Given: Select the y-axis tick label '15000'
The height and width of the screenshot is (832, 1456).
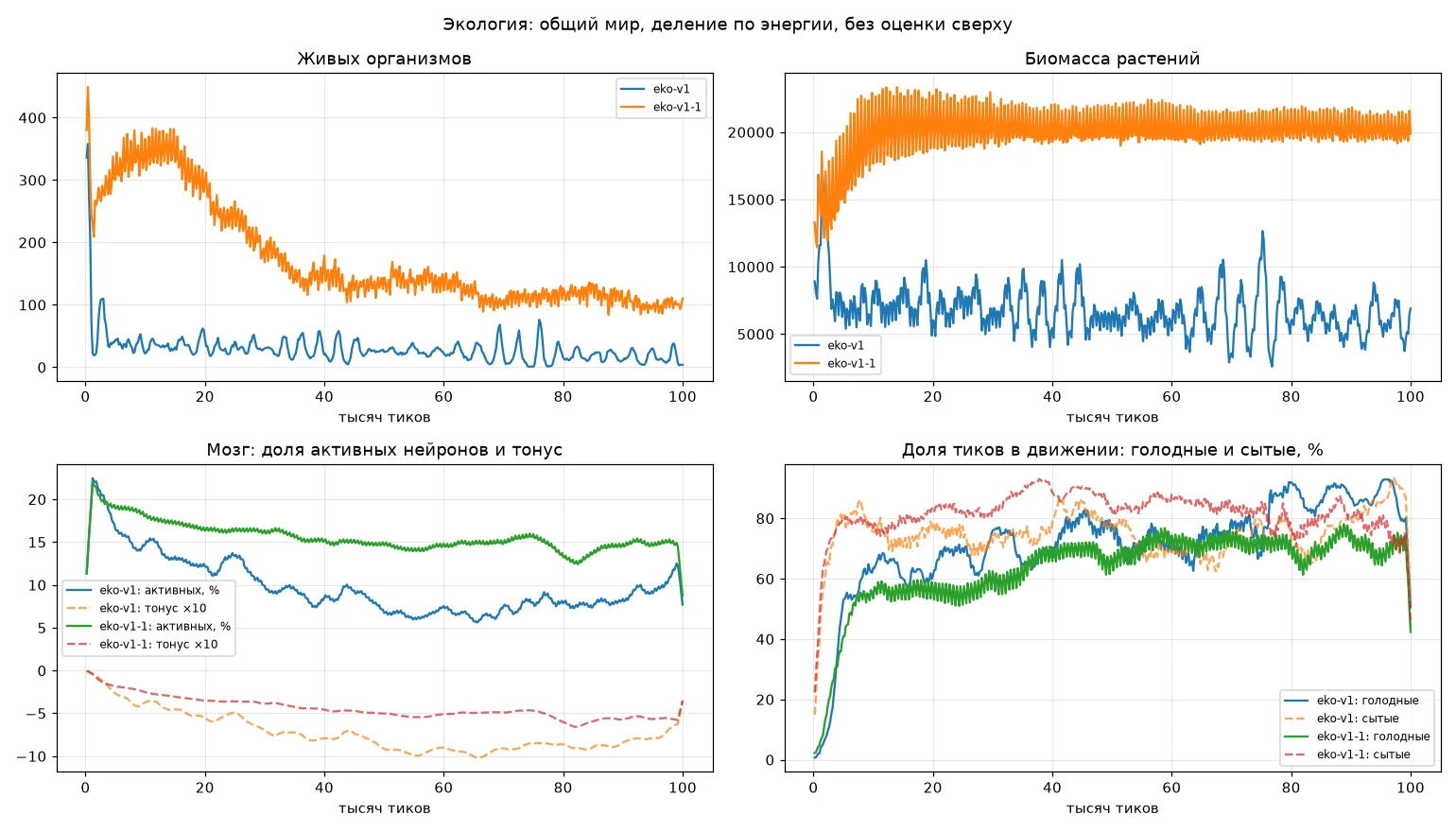Looking at the screenshot, I should point(751,200).
